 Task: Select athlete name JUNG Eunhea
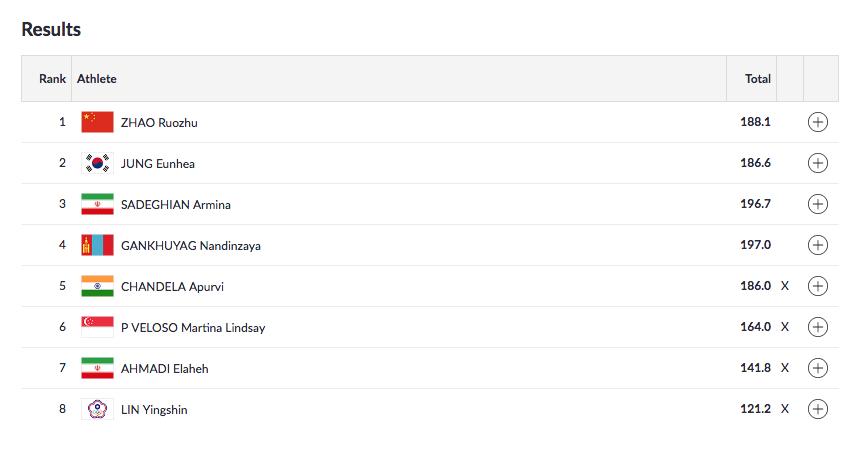(157, 163)
